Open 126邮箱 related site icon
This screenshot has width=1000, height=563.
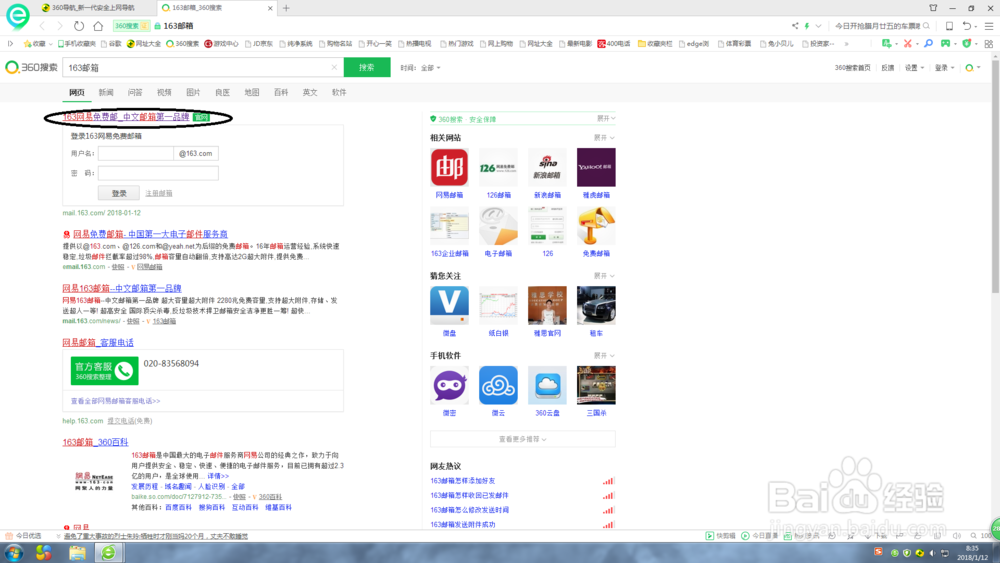pos(498,167)
